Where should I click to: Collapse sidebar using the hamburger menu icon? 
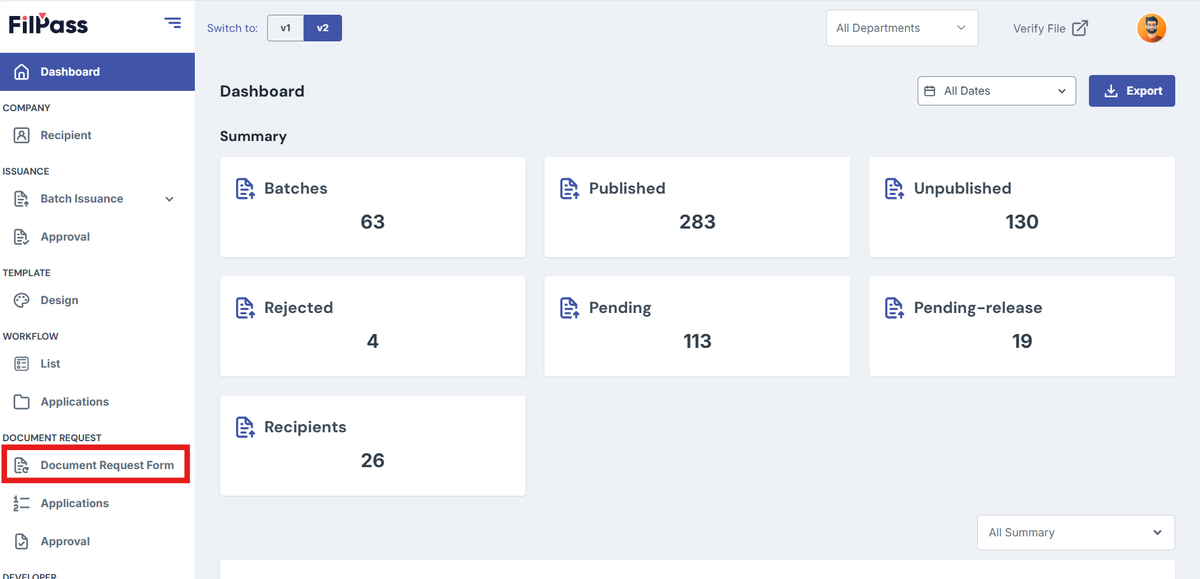[173, 23]
